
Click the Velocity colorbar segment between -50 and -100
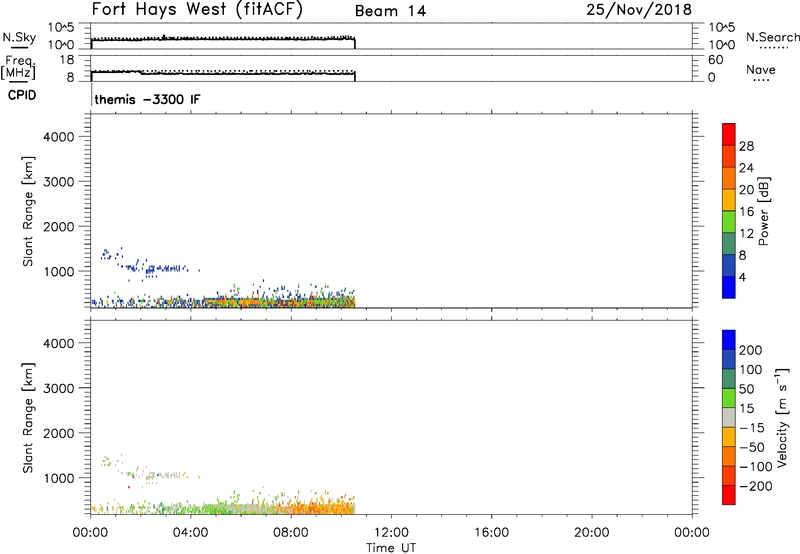[729, 456]
